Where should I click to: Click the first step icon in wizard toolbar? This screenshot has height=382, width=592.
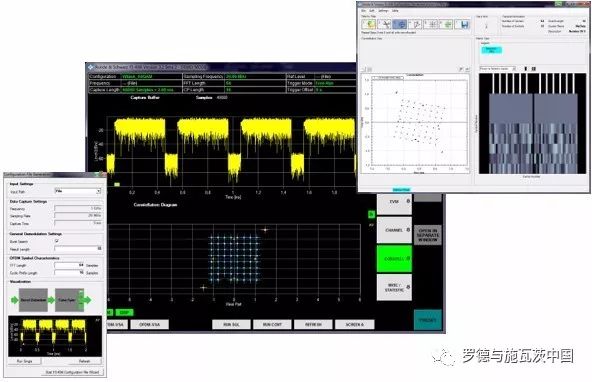369,24
